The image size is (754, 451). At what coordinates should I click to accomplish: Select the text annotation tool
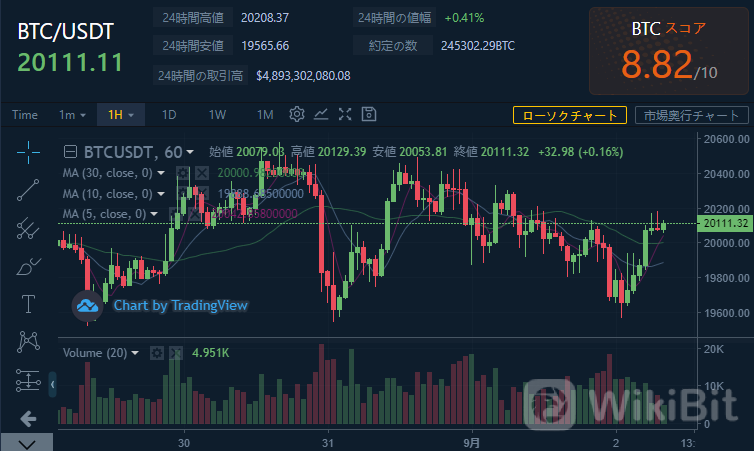tap(28, 304)
